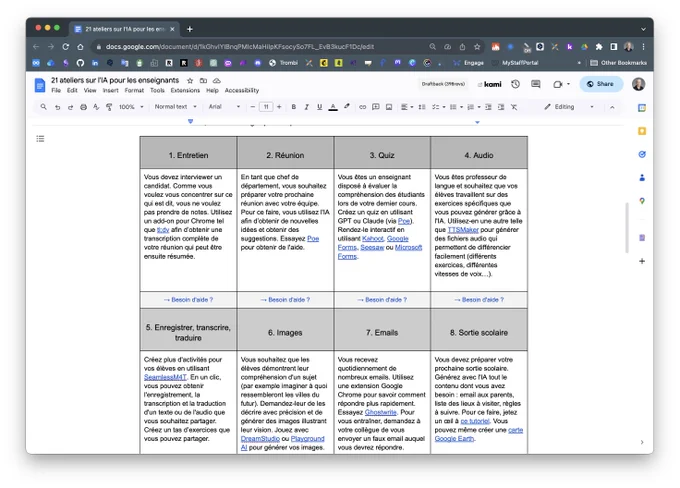The image size is (680, 488).
Task: Decrease the indent level
Action: click(488, 107)
